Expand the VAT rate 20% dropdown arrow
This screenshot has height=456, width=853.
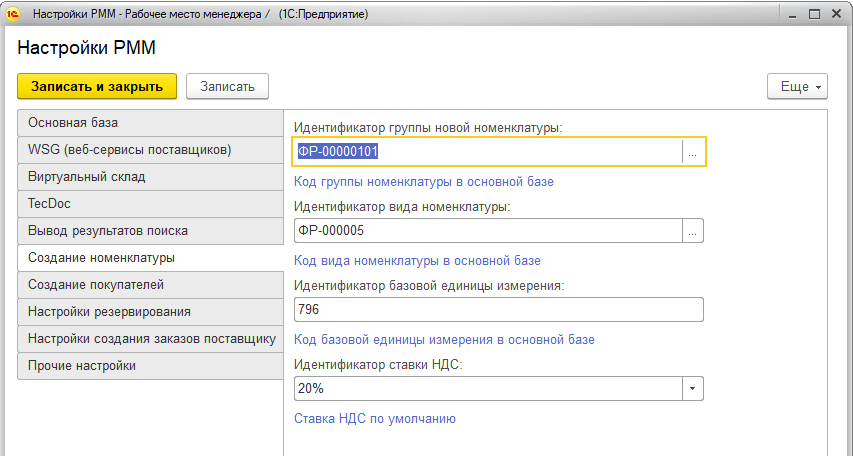[x=693, y=389]
